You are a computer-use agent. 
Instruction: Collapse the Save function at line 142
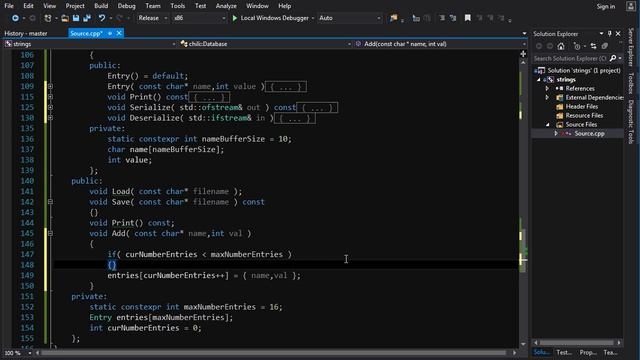click(x=50, y=202)
